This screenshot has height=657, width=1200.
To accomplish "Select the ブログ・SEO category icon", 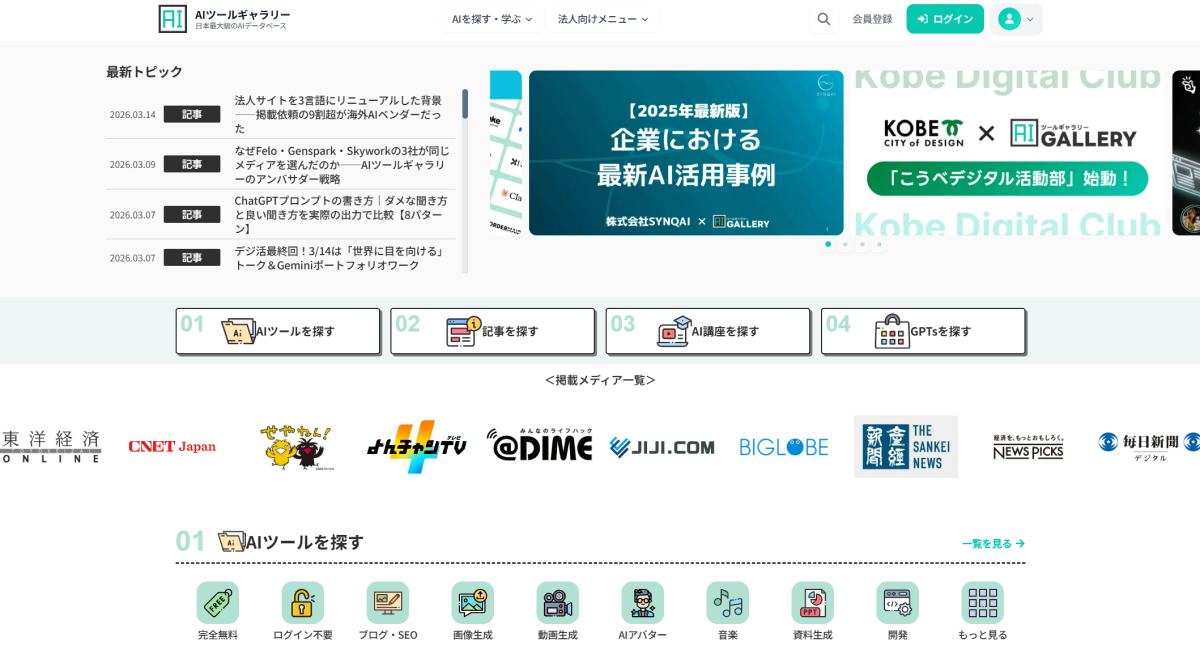I will (x=388, y=603).
